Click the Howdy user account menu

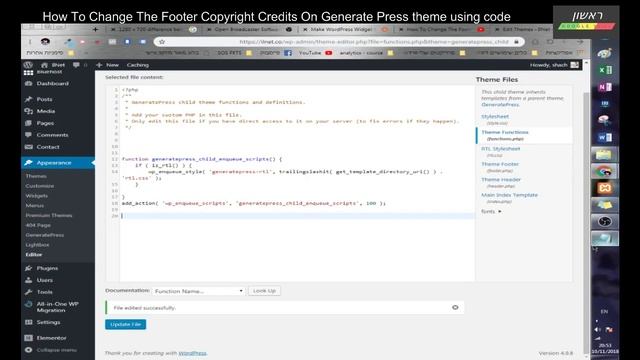point(554,65)
